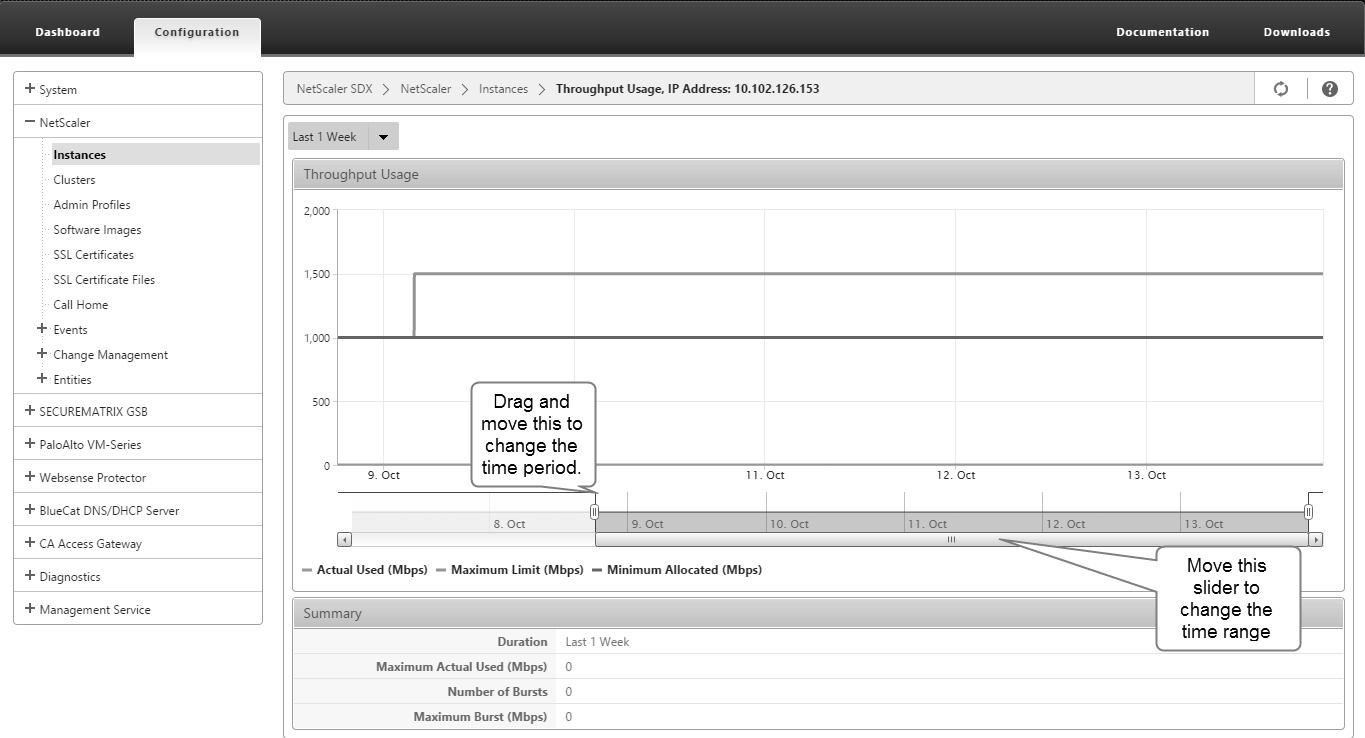Viewport: 1365px width, 738px height.
Task: Open the Downloads menu item
Action: click(1296, 32)
